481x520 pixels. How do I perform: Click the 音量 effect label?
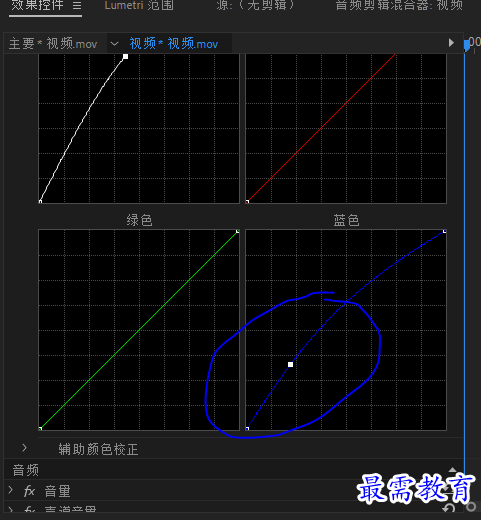click(x=57, y=491)
